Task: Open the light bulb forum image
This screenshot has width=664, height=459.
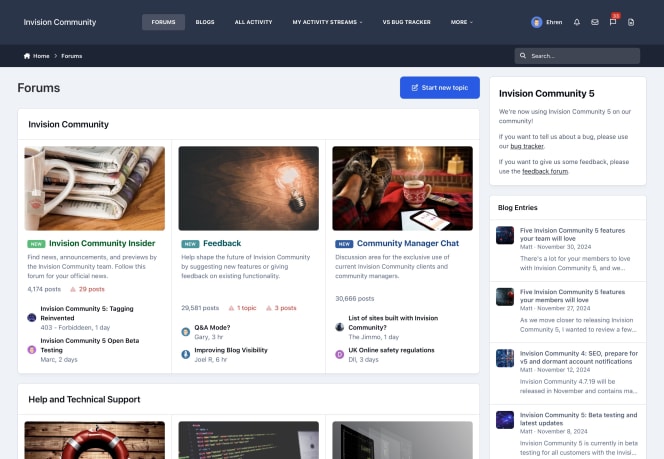Action: click(x=249, y=188)
